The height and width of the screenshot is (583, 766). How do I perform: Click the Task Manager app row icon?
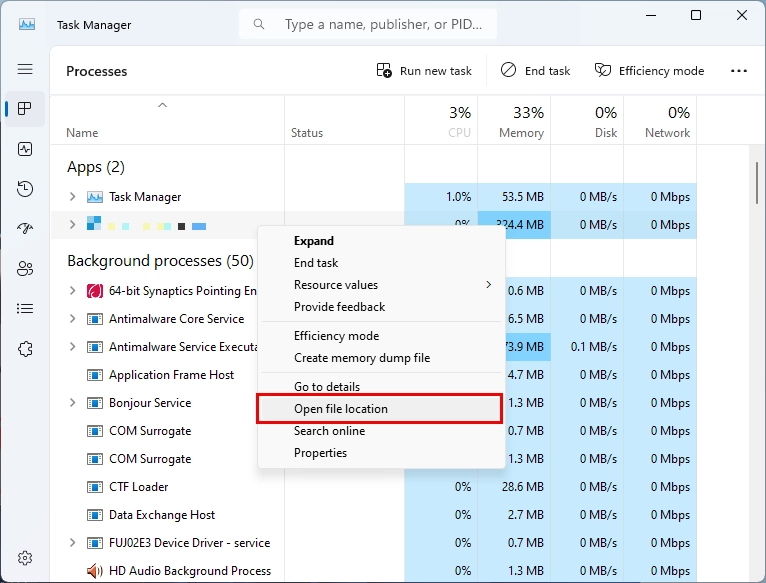coord(95,197)
